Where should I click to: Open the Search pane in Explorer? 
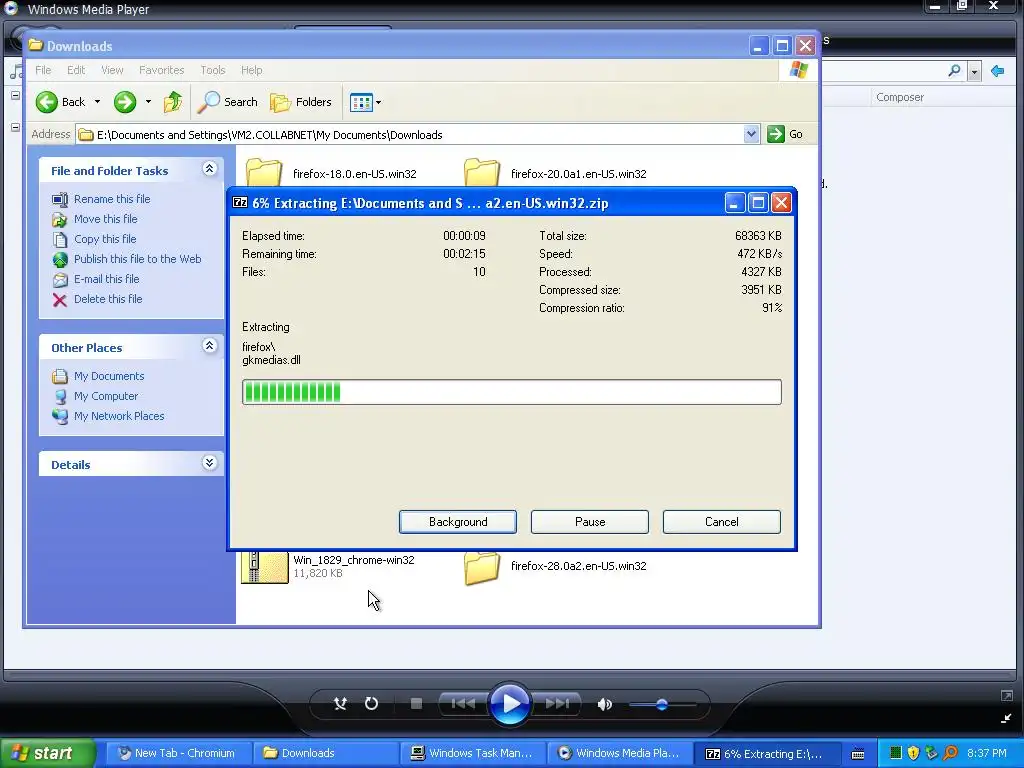228,102
